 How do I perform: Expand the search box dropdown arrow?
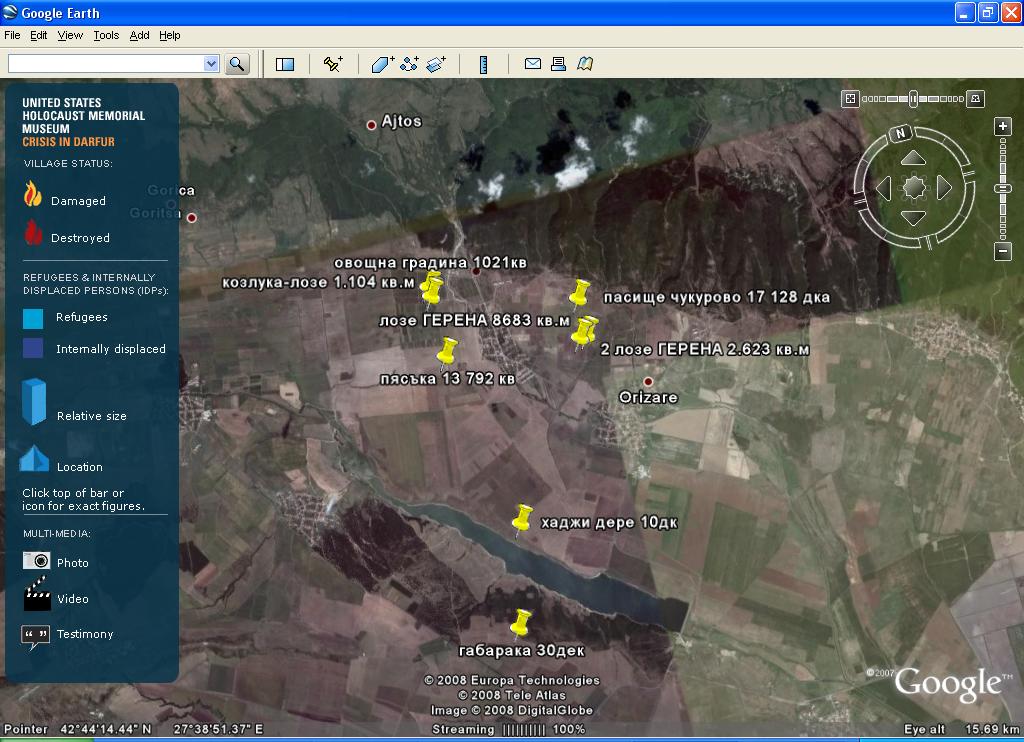pyautogui.click(x=211, y=64)
